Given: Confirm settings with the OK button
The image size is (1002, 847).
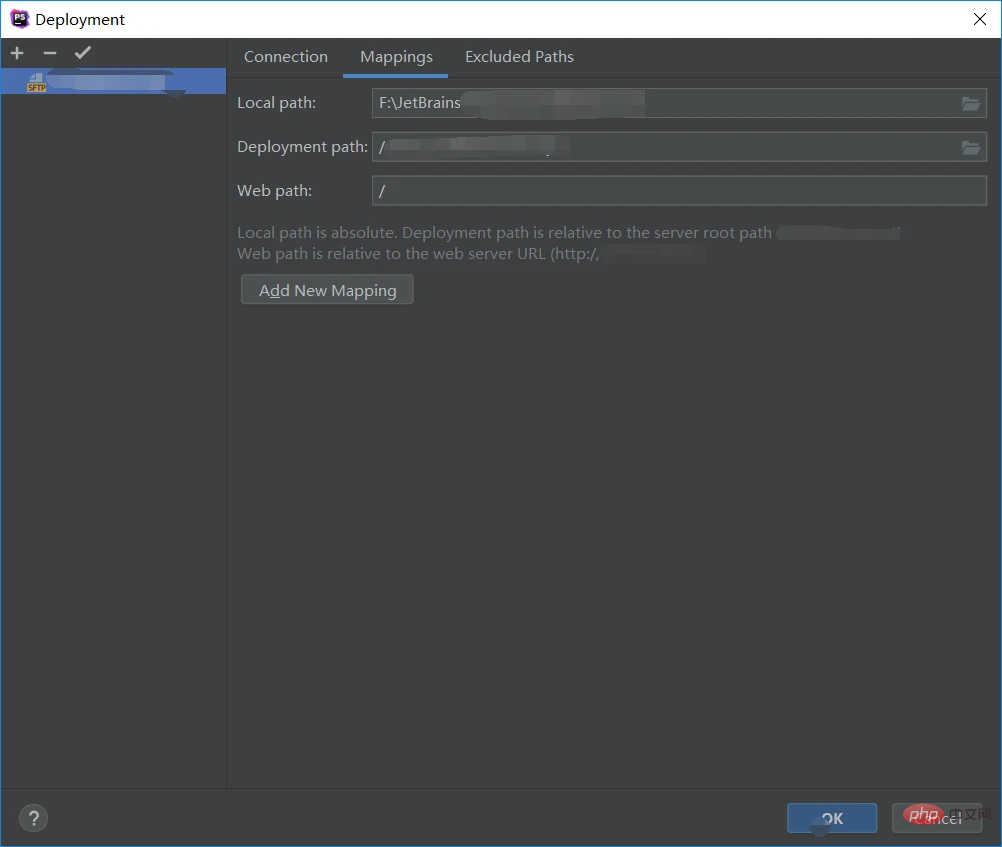Looking at the screenshot, I should [831, 818].
